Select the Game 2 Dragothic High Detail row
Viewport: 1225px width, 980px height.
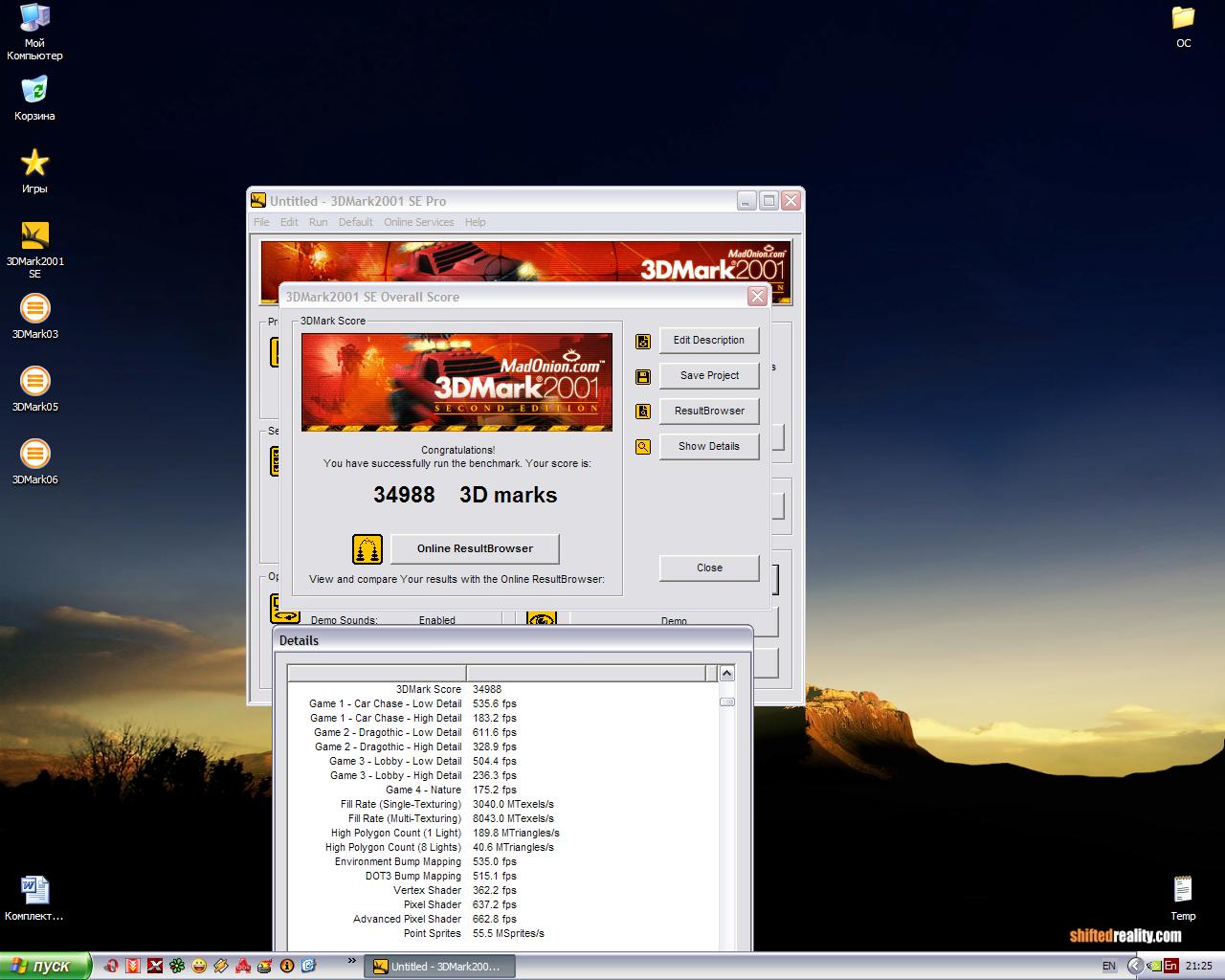click(502, 747)
